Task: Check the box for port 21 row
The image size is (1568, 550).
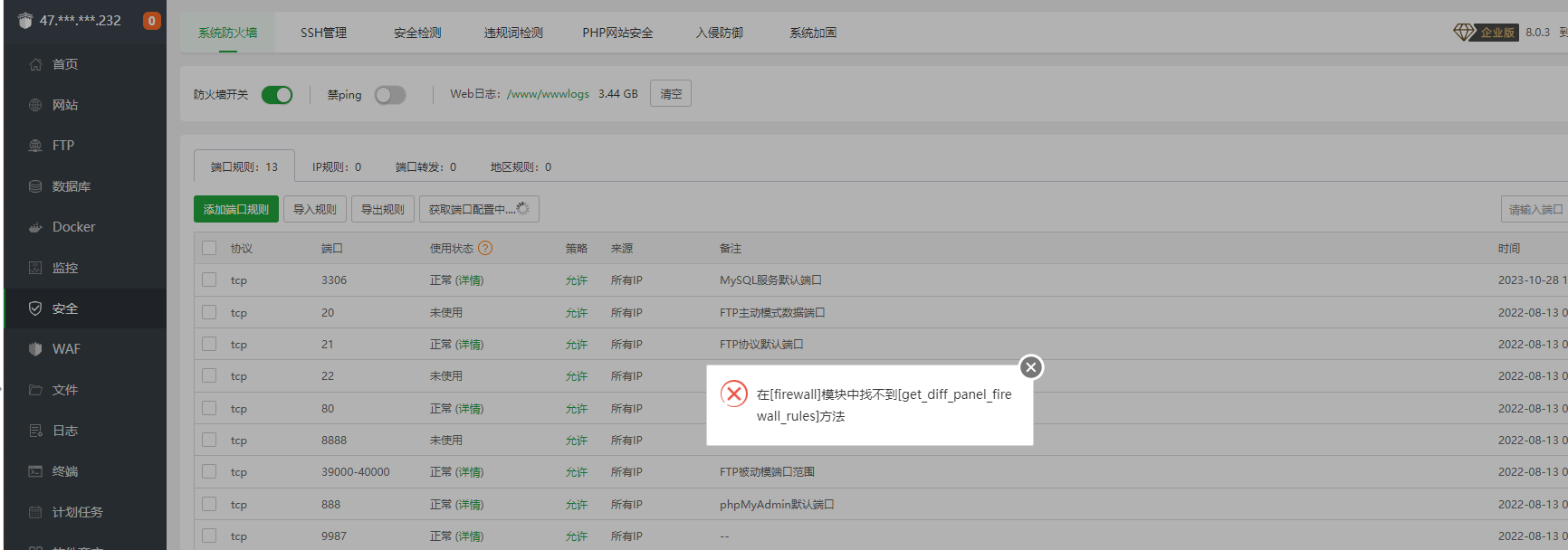Action: tap(209, 344)
